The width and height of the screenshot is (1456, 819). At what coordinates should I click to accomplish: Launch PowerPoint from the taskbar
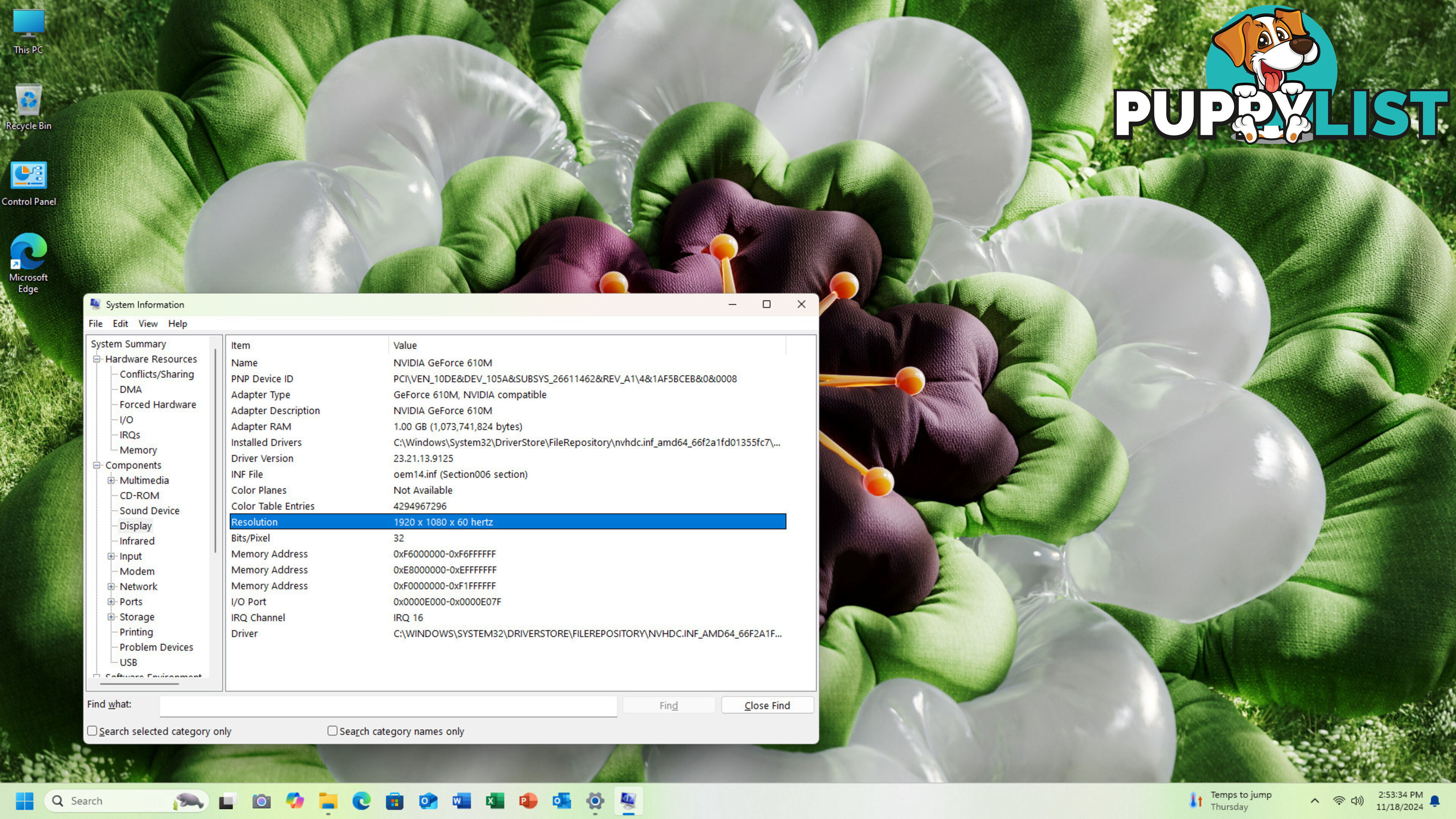pos(528,800)
